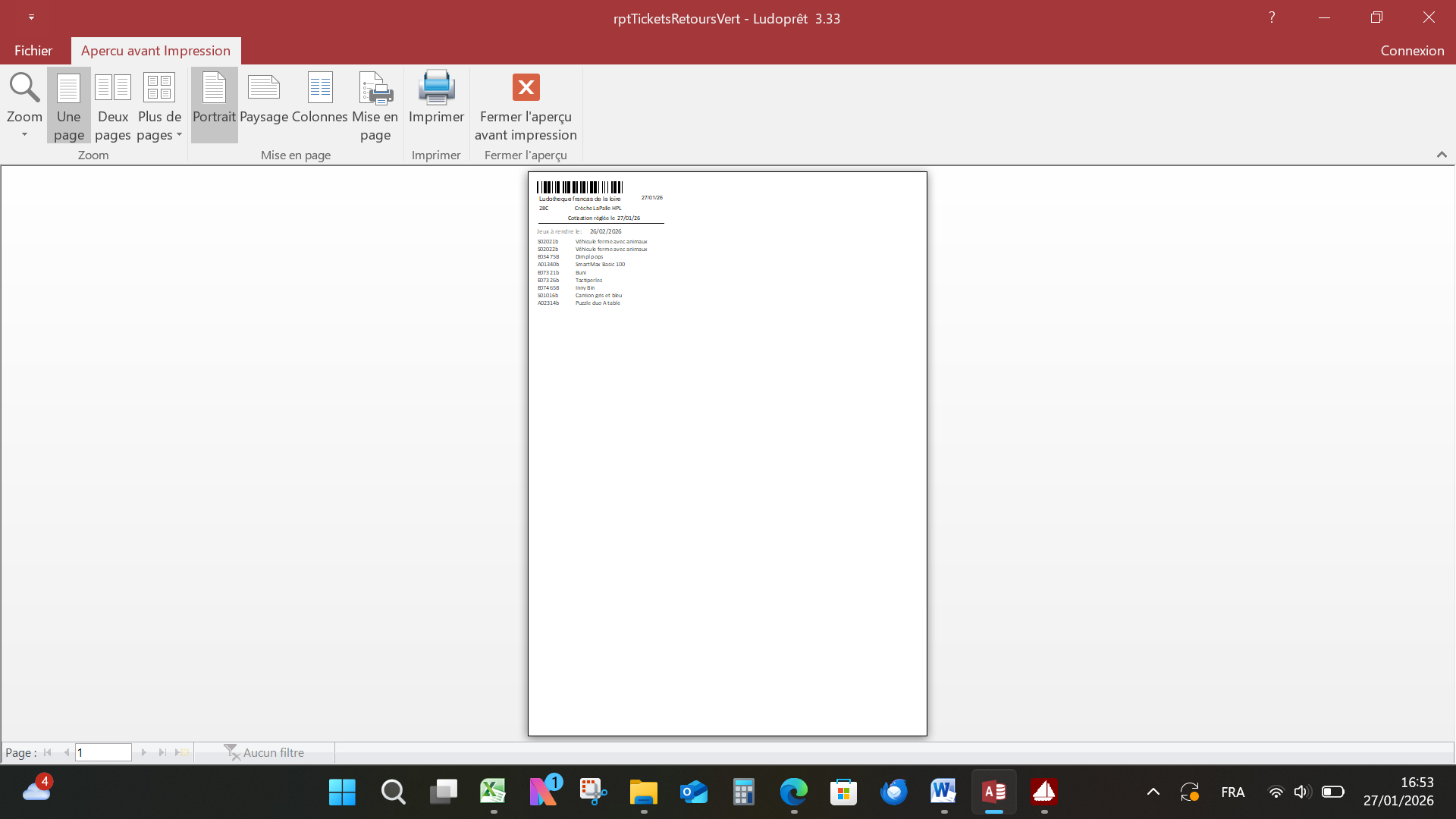Image resolution: width=1456 pixels, height=819 pixels.
Task: Clear the Aucun filtre filter state
Action: [x=265, y=752]
